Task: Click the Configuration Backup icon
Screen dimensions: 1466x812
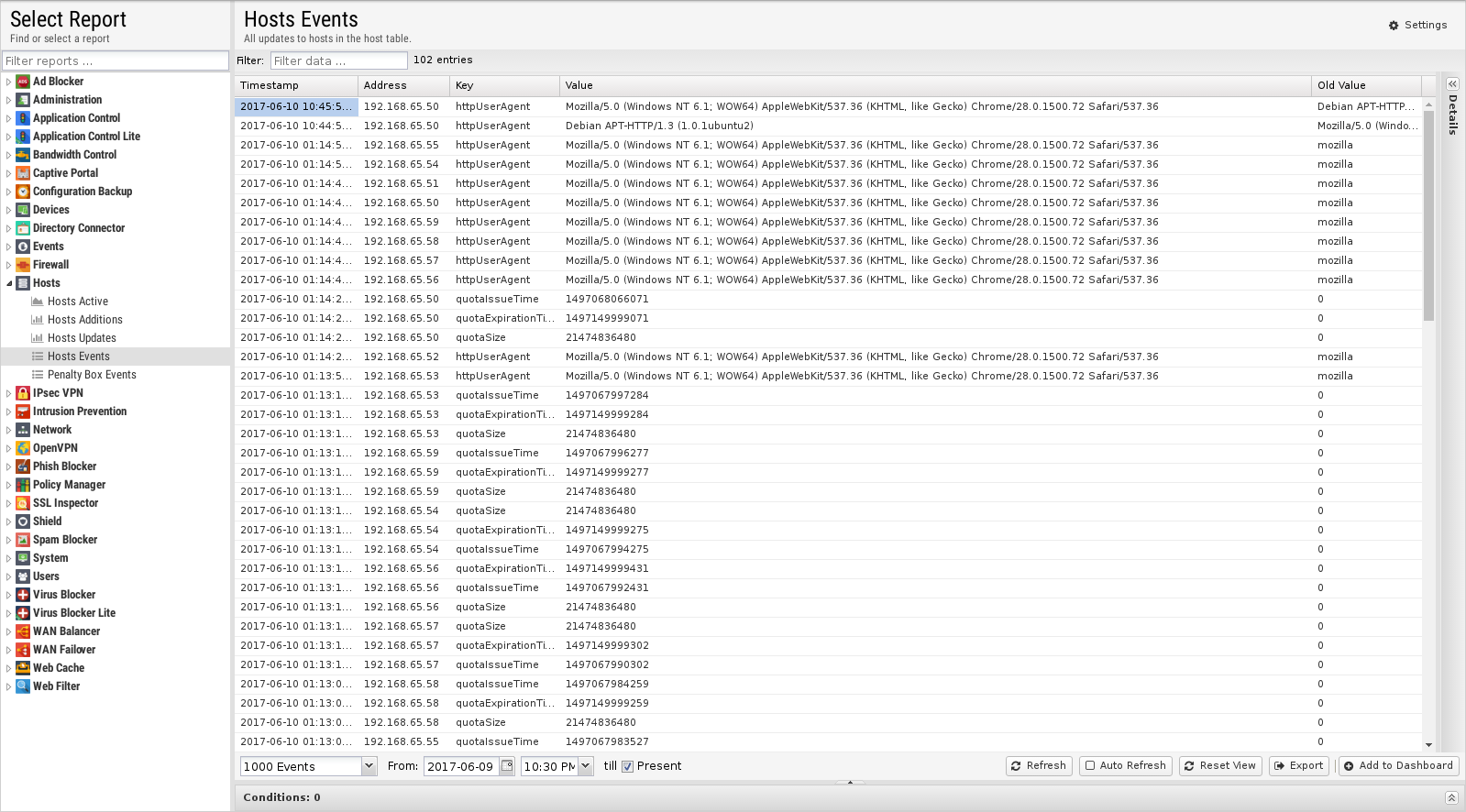Action: click(23, 192)
